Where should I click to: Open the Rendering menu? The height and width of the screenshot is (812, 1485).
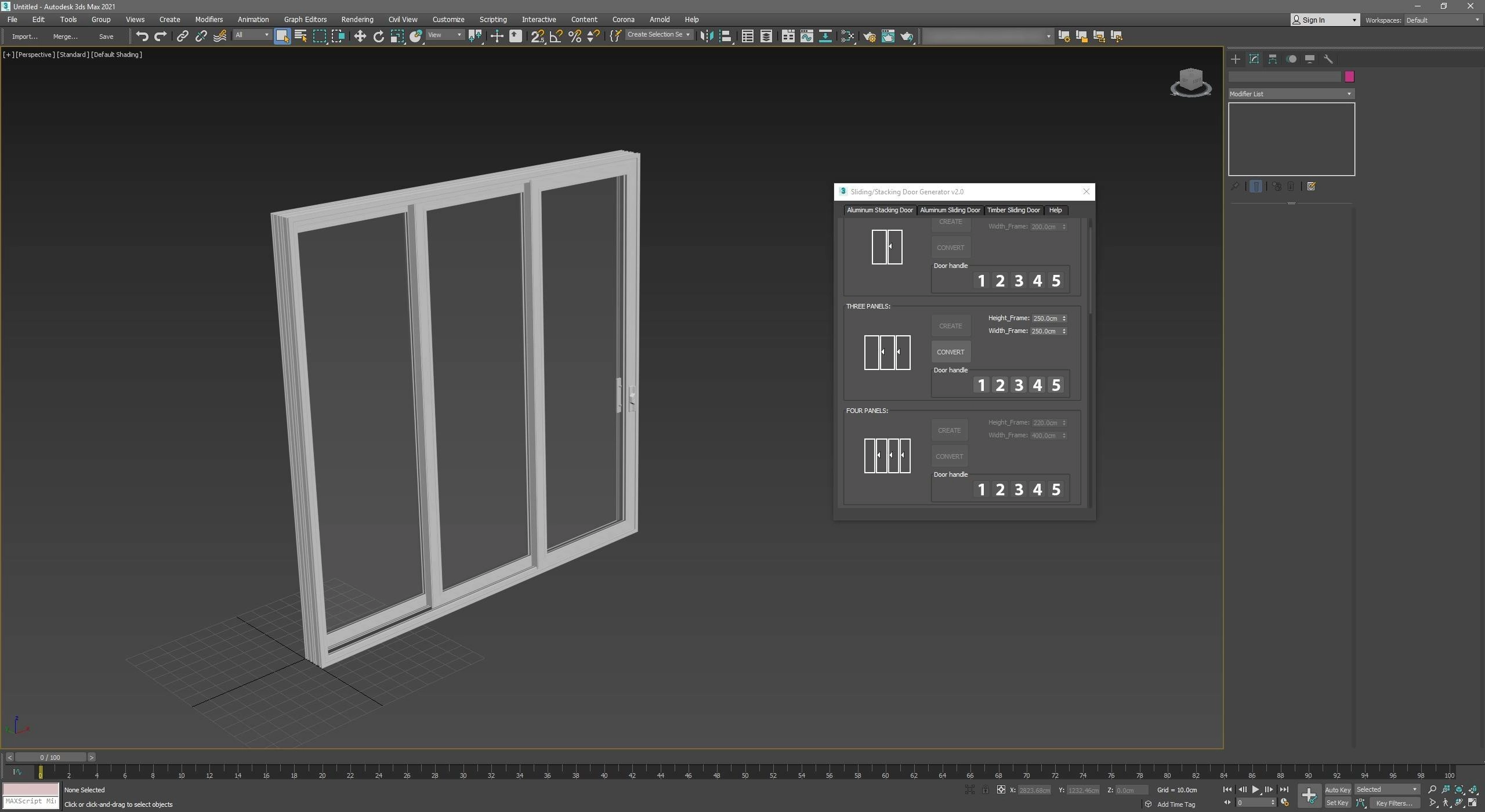tap(357, 19)
